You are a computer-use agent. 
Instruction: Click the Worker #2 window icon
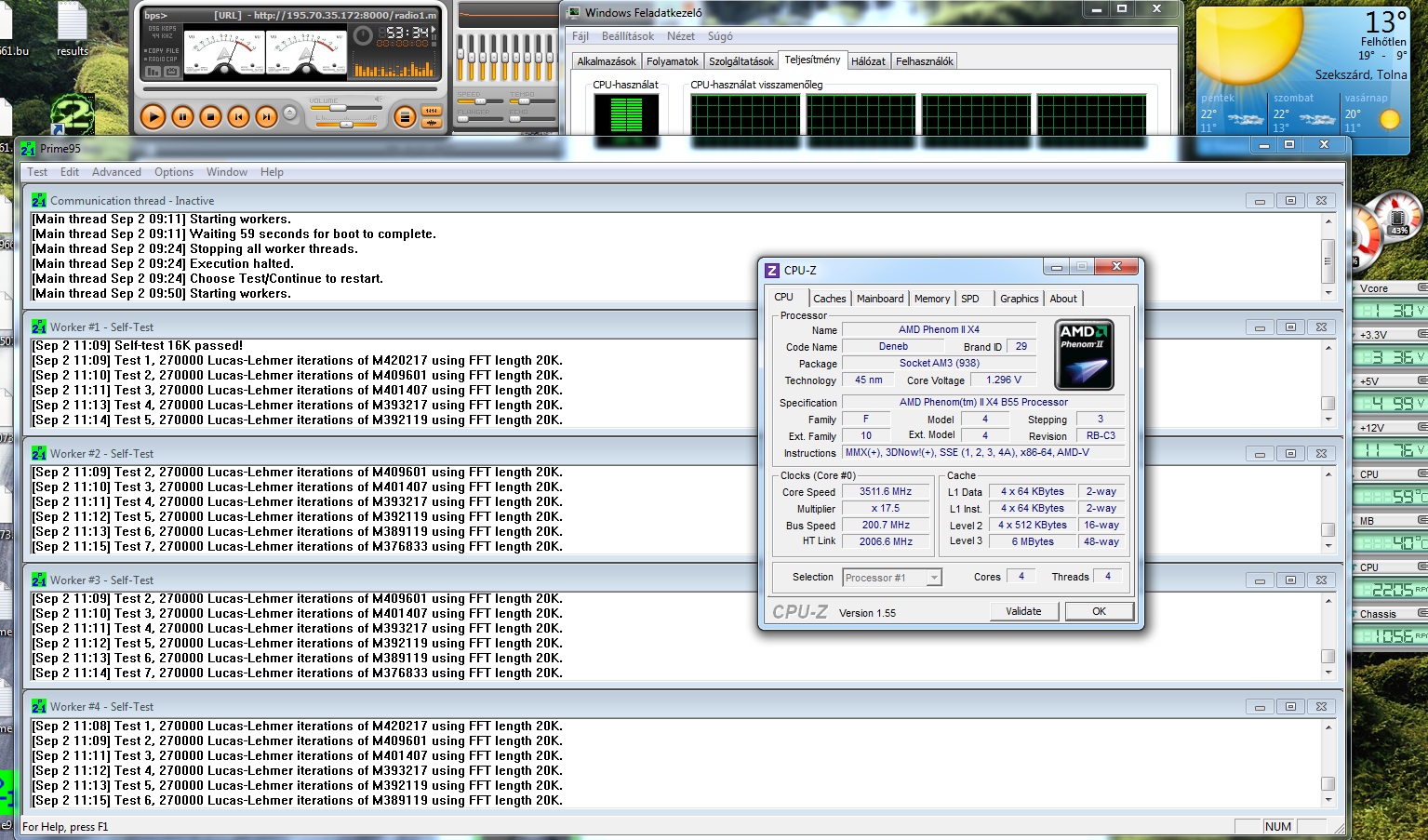[x=39, y=453]
